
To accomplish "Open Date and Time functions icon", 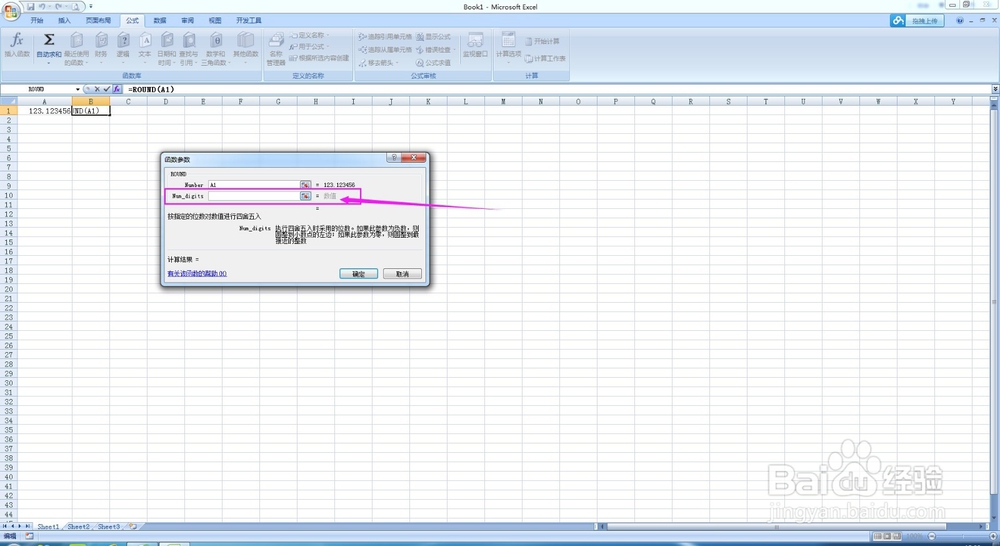I will point(167,40).
